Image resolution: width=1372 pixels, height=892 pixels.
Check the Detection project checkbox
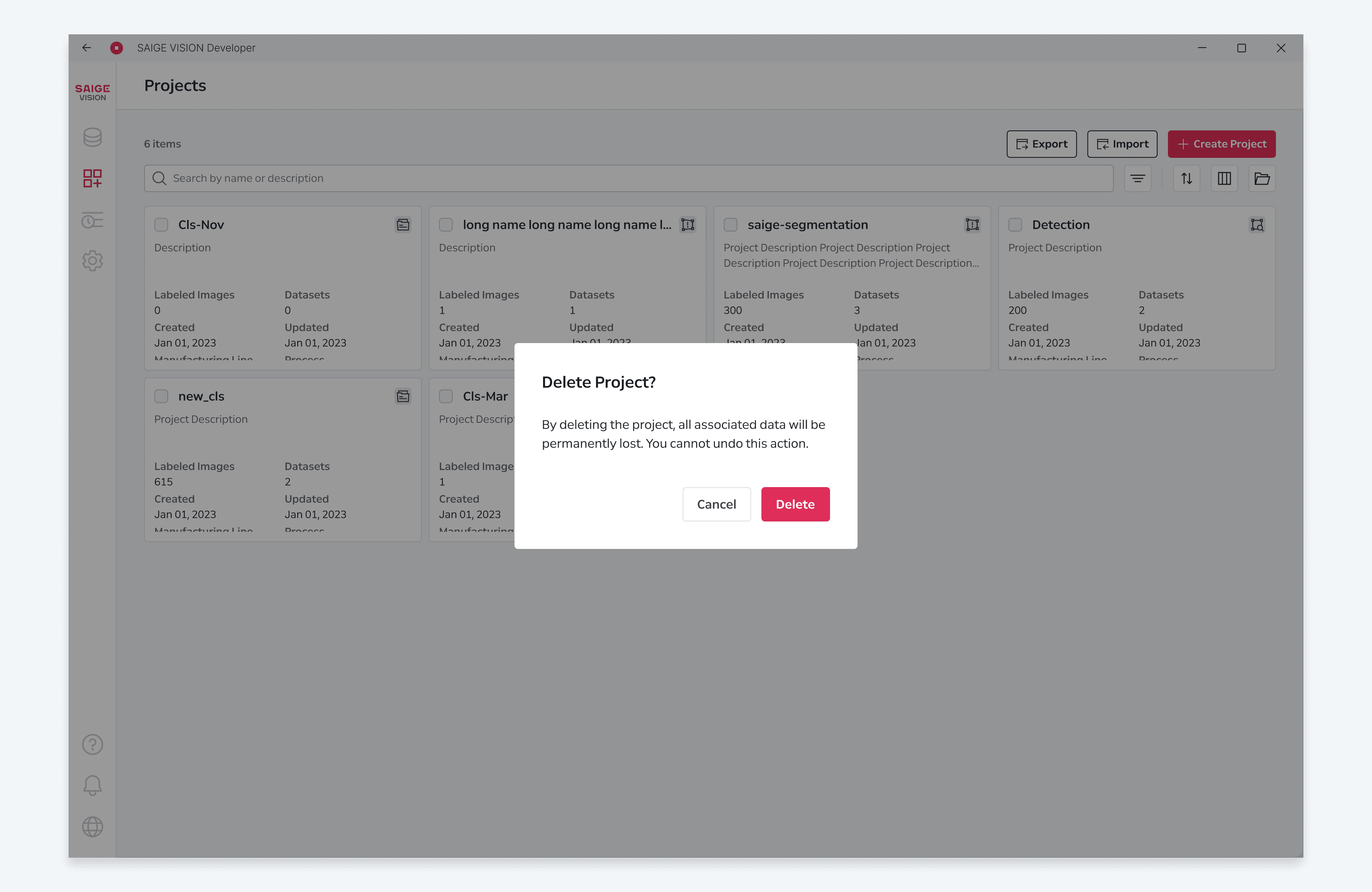[x=1015, y=225]
